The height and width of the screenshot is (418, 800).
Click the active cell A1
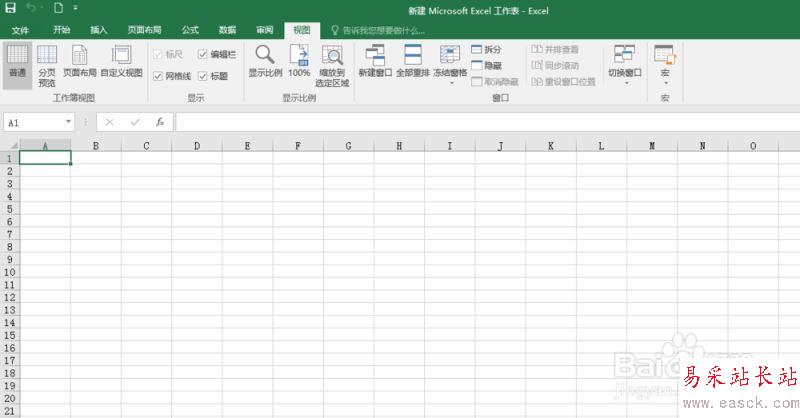click(x=45, y=158)
